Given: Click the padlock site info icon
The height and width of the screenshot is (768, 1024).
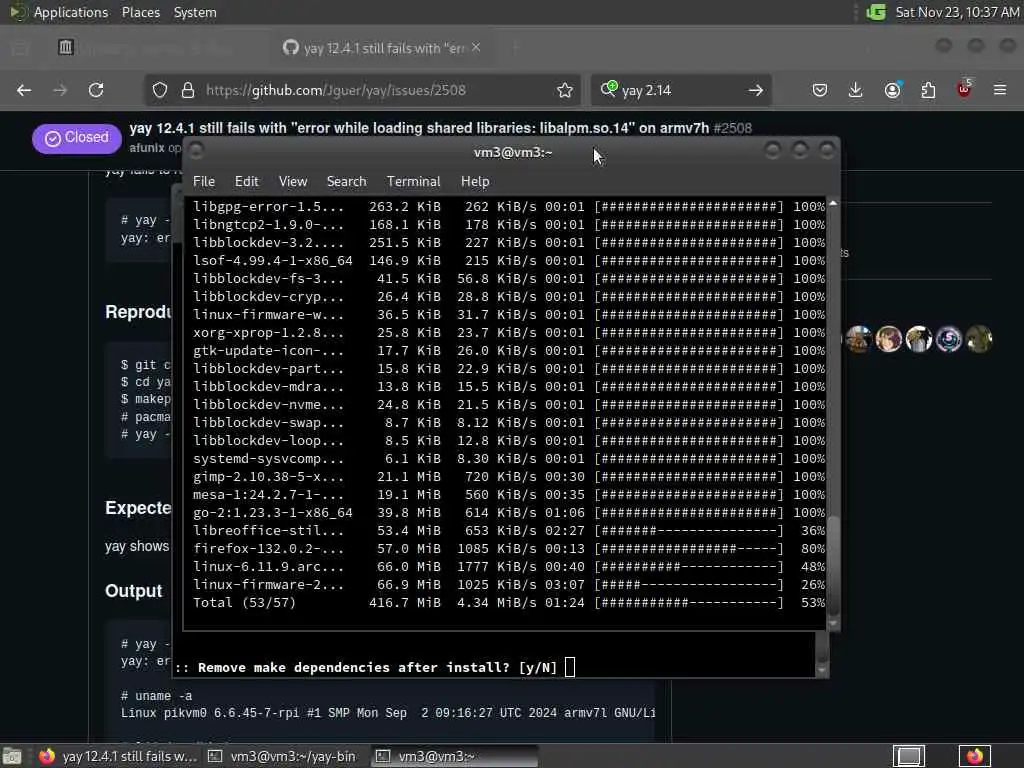Looking at the screenshot, I should click(x=188, y=90).
